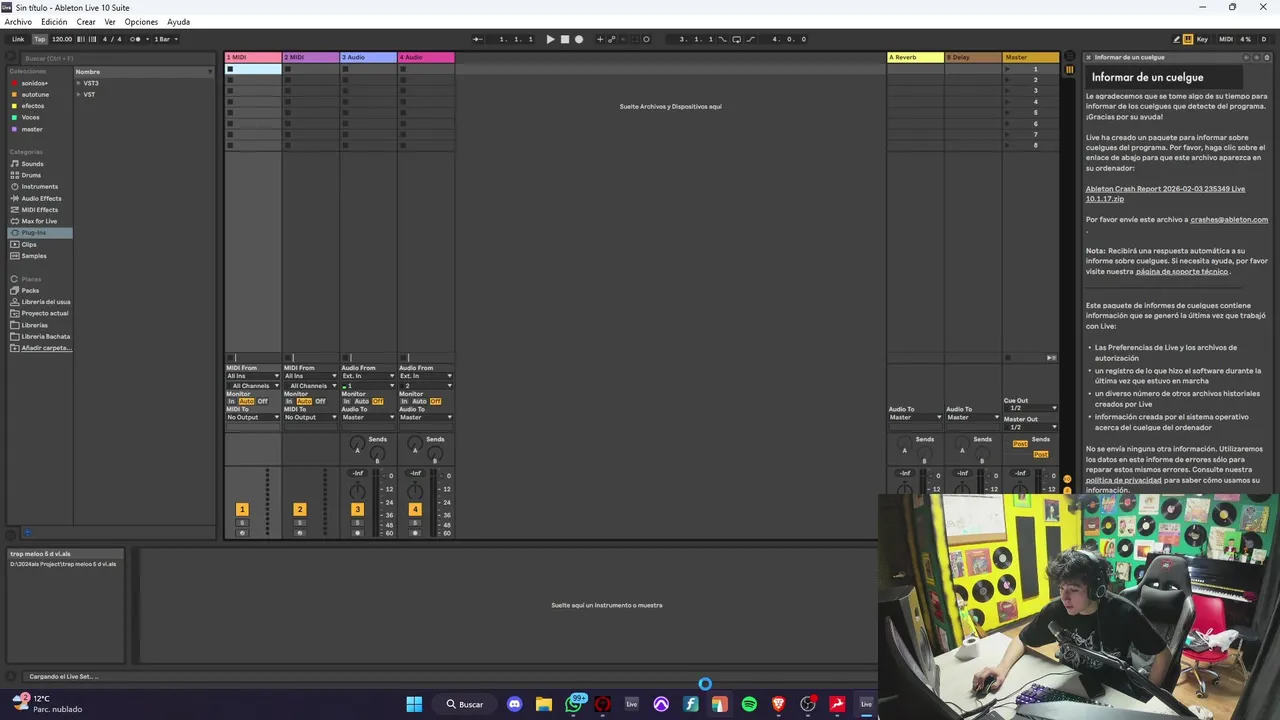Open the Crear menu
The image size is (1280, 720).
coord(86,22)
